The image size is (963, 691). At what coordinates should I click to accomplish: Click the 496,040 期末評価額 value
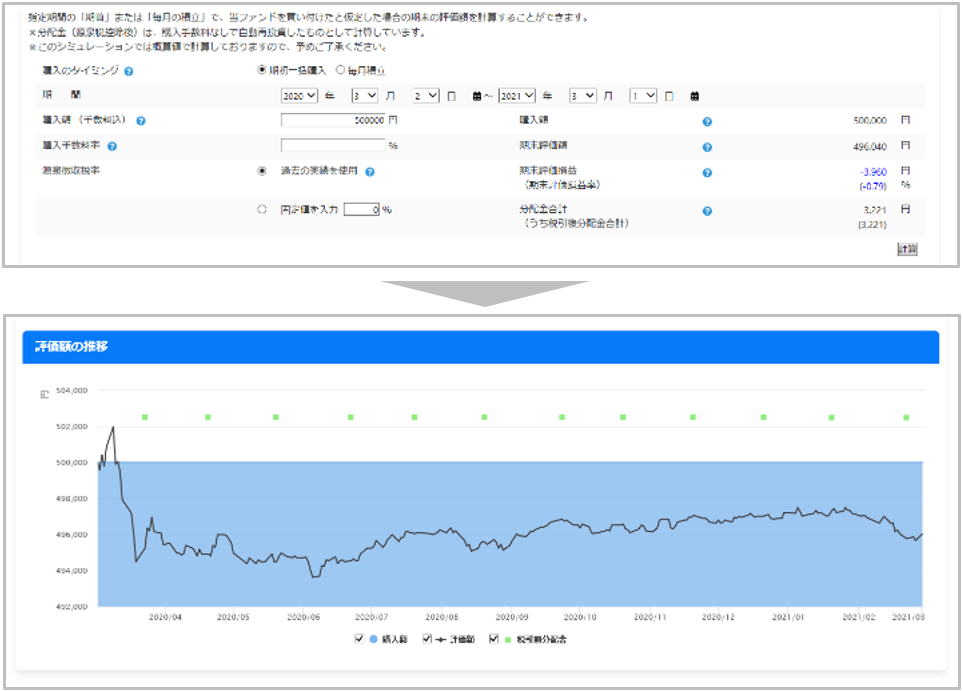[870, 147]
